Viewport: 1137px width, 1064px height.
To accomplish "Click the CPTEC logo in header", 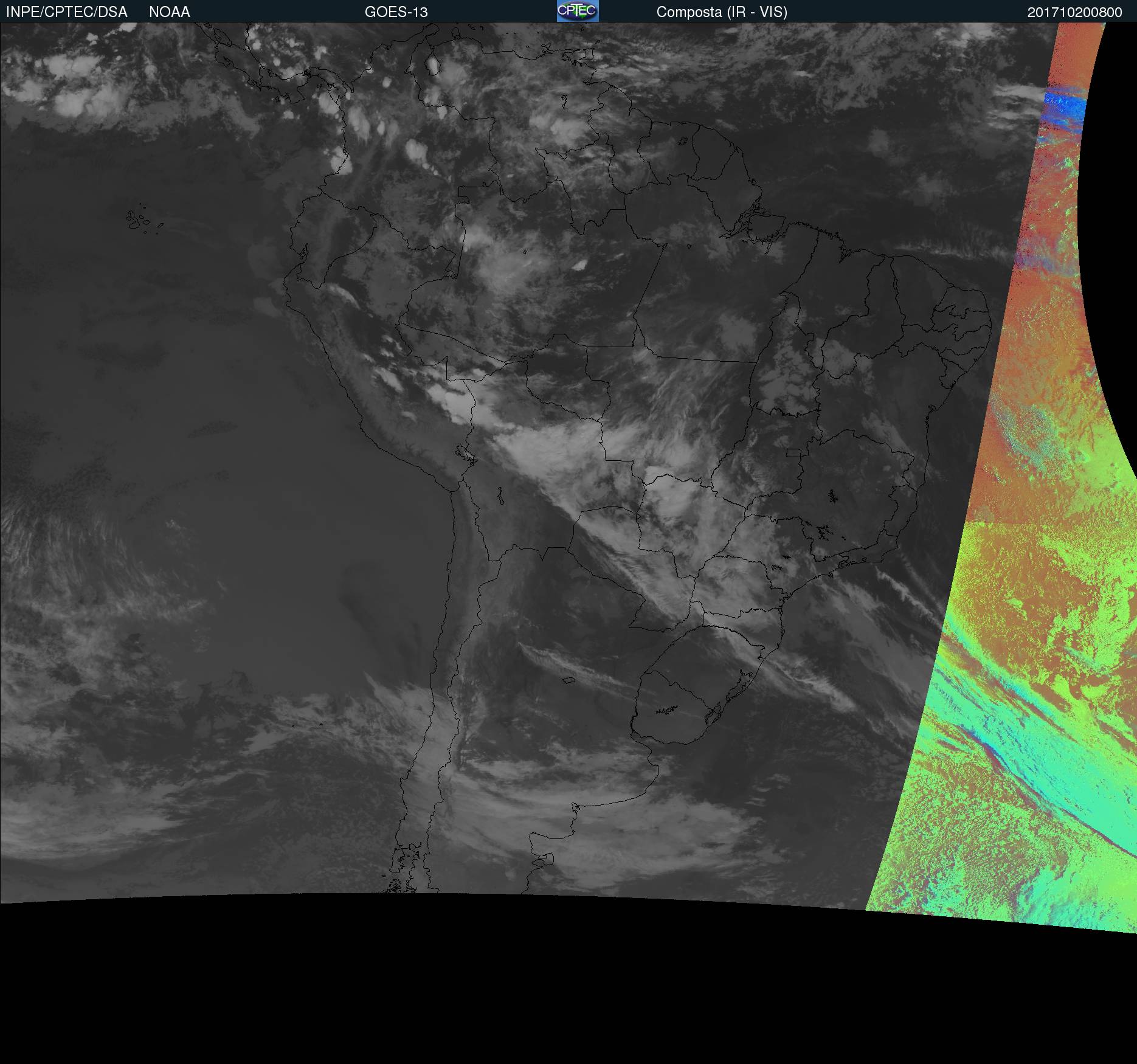I will (577, 11).
